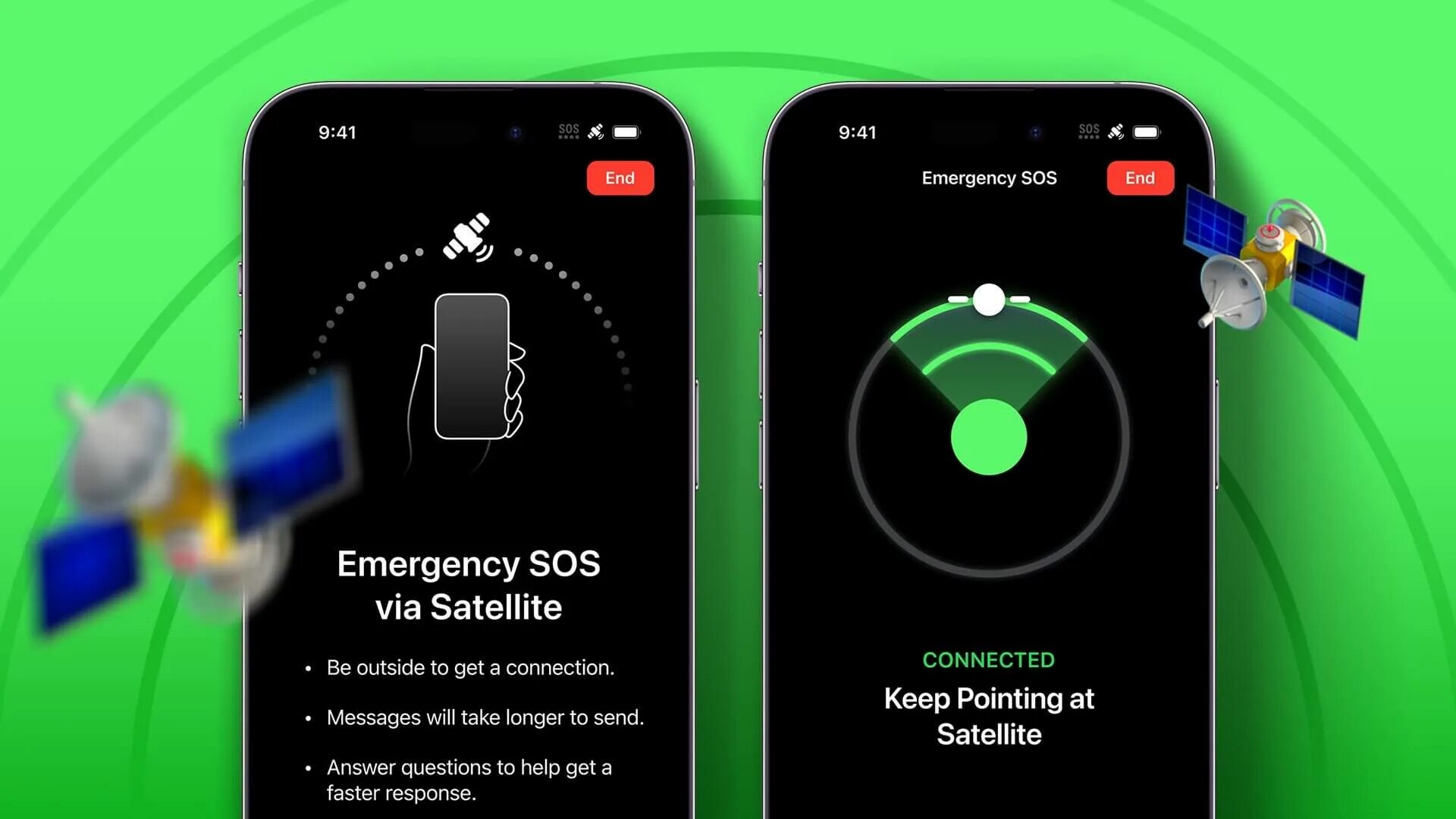Tap End button on right phone screen
Image resolution: width=1456 pixels, height=819 pixels.
(x=1140, y=178)
